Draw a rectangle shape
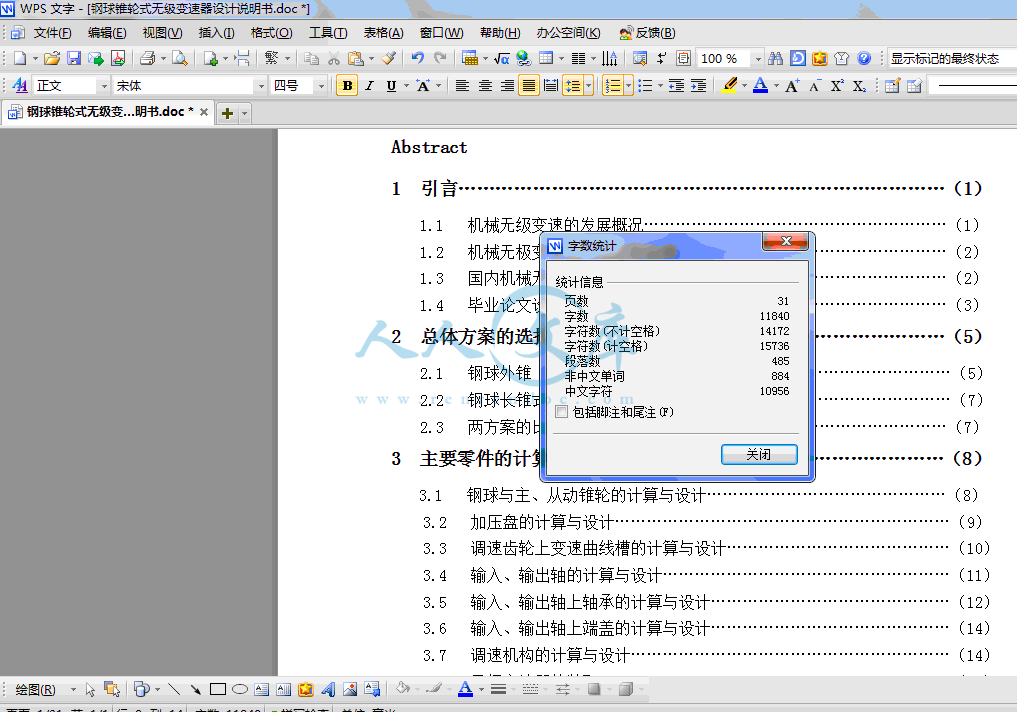1017x712 pixels. [x=218, y=689]
